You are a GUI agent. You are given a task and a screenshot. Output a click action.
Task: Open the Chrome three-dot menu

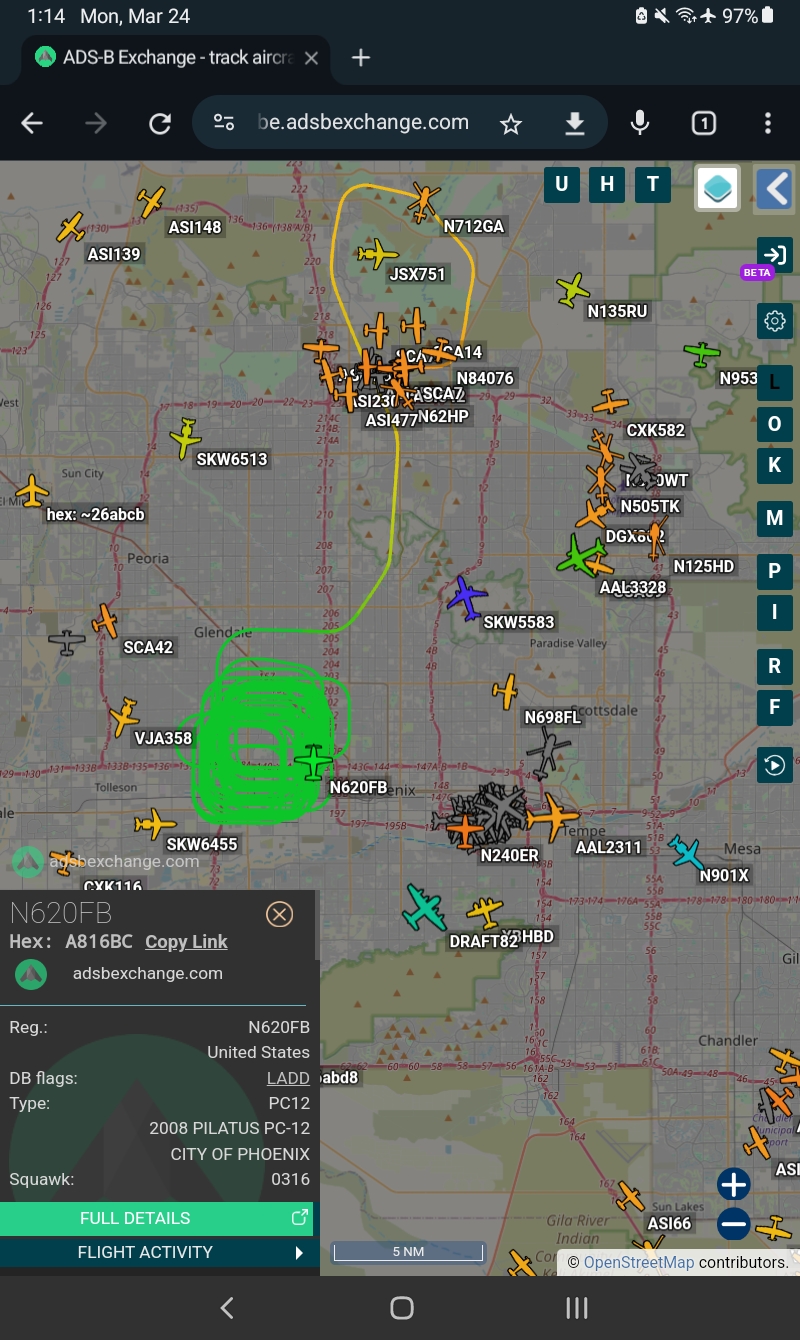point(768,123)
